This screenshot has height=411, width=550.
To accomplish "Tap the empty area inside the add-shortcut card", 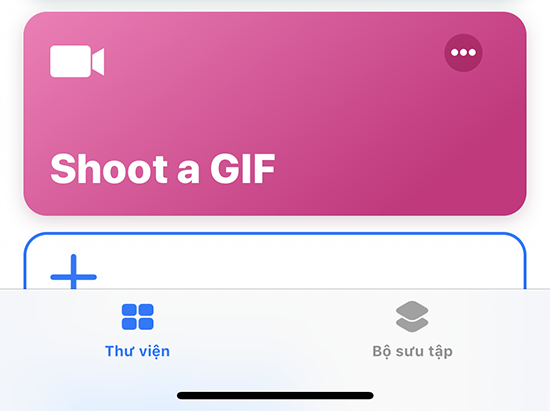I will (309, 263).
